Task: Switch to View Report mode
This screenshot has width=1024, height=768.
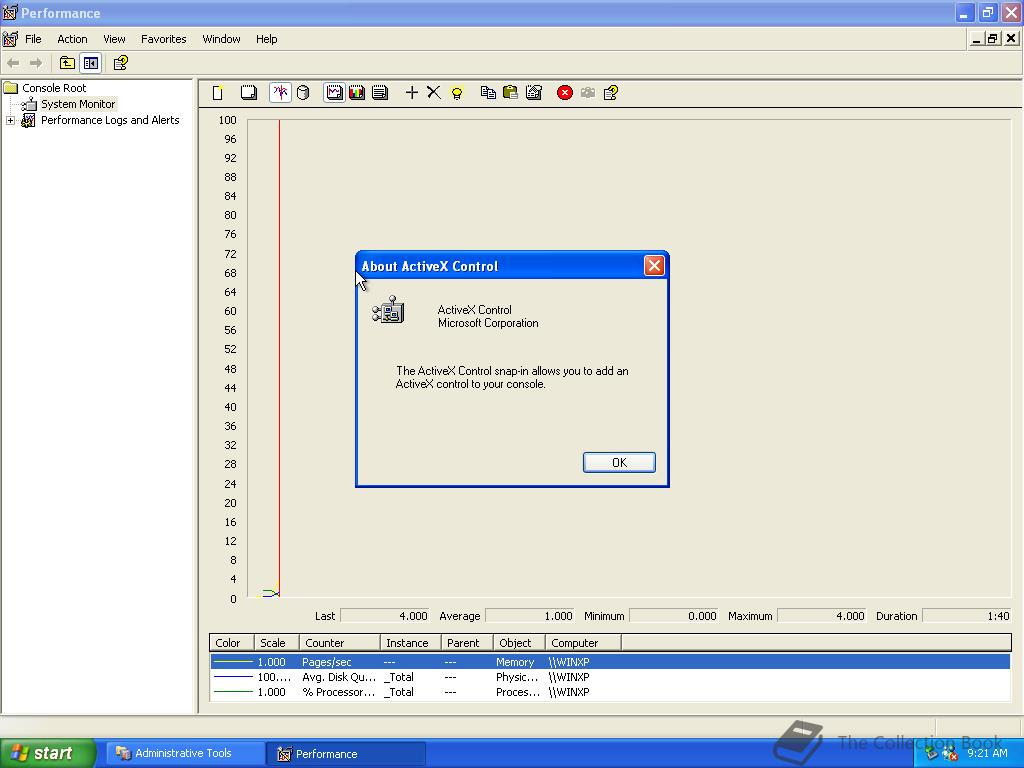Action: pos(380,93)
